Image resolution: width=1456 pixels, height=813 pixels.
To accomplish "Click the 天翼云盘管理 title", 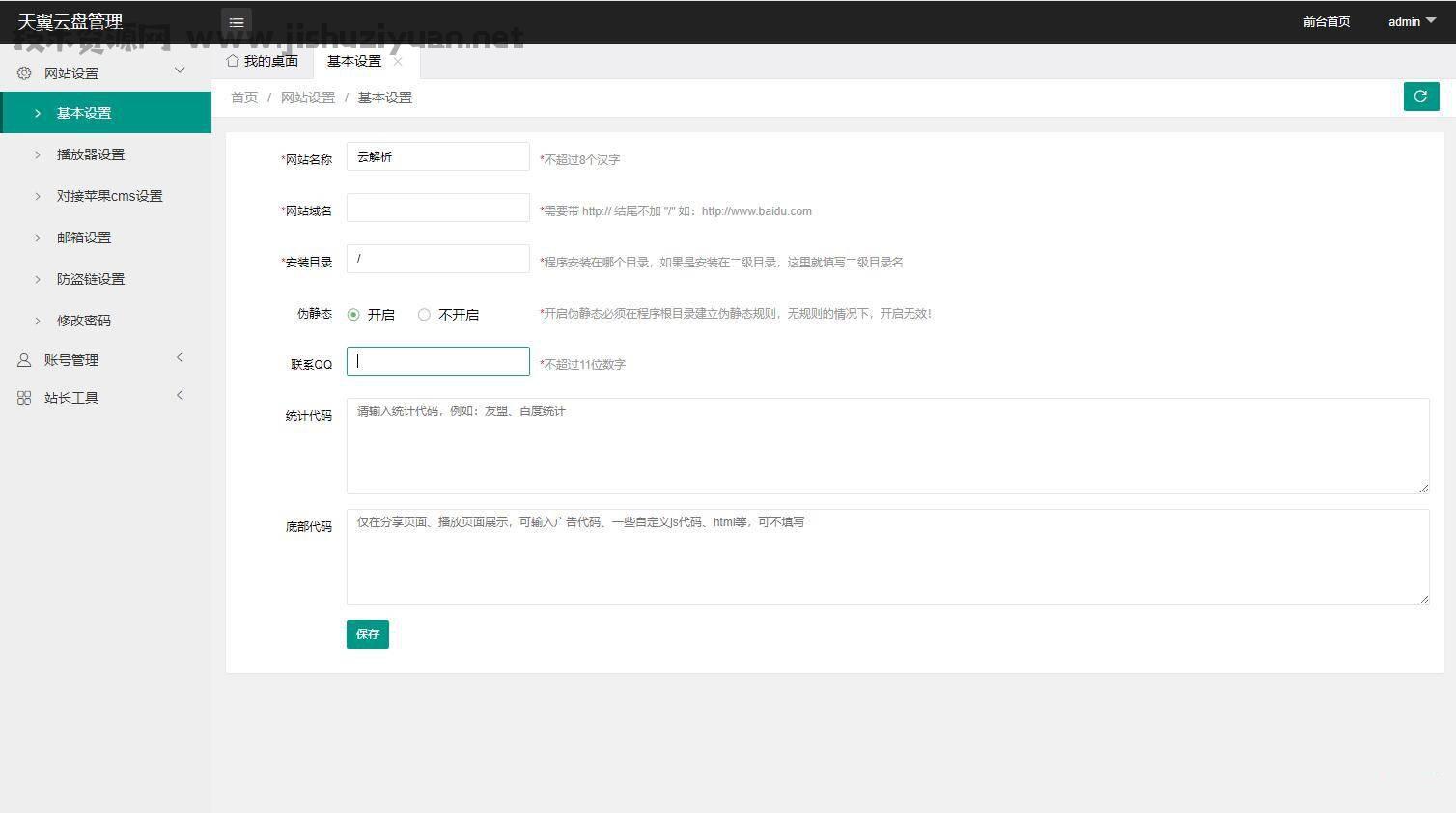I will pyautogui.click(x=70, y=22).
